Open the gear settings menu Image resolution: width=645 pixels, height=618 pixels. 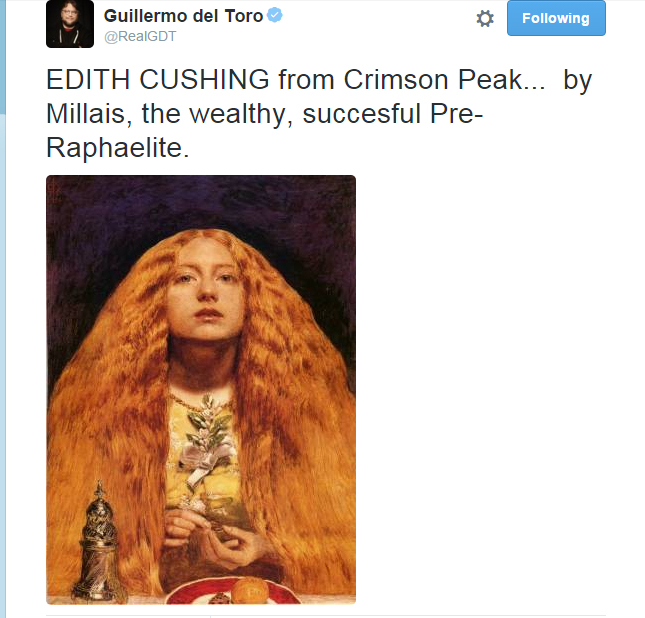pyautogui.click(x=485, y=19)
